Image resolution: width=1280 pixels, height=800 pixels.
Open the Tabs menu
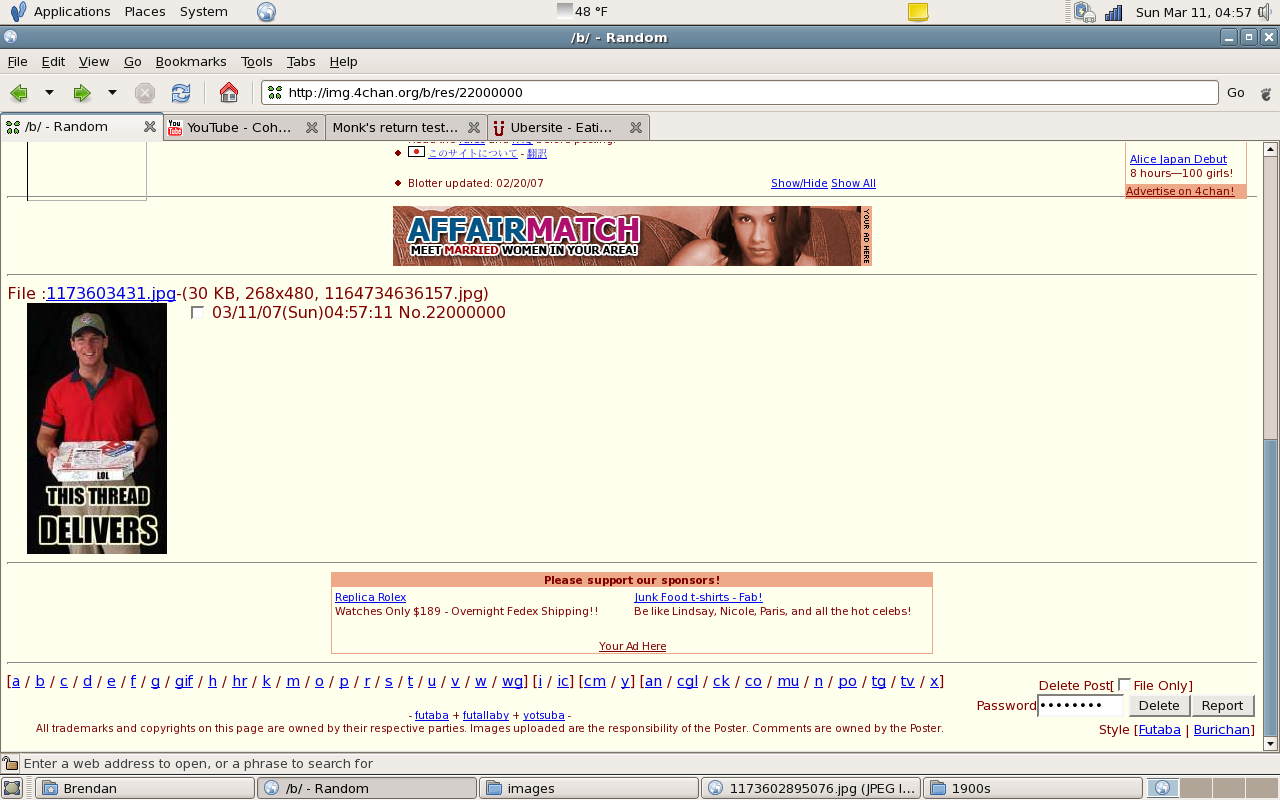(x=301, y=61)
